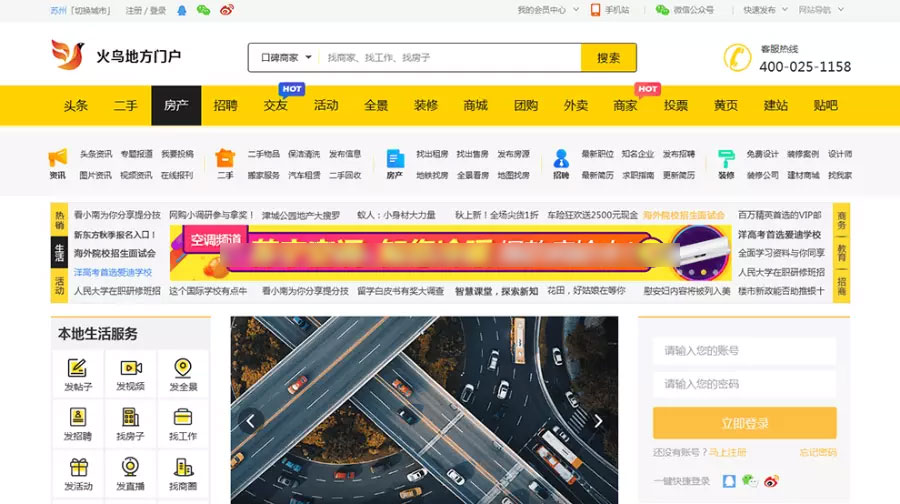
Task: Click 切换城市 to switch city
Action: (91, 10)
